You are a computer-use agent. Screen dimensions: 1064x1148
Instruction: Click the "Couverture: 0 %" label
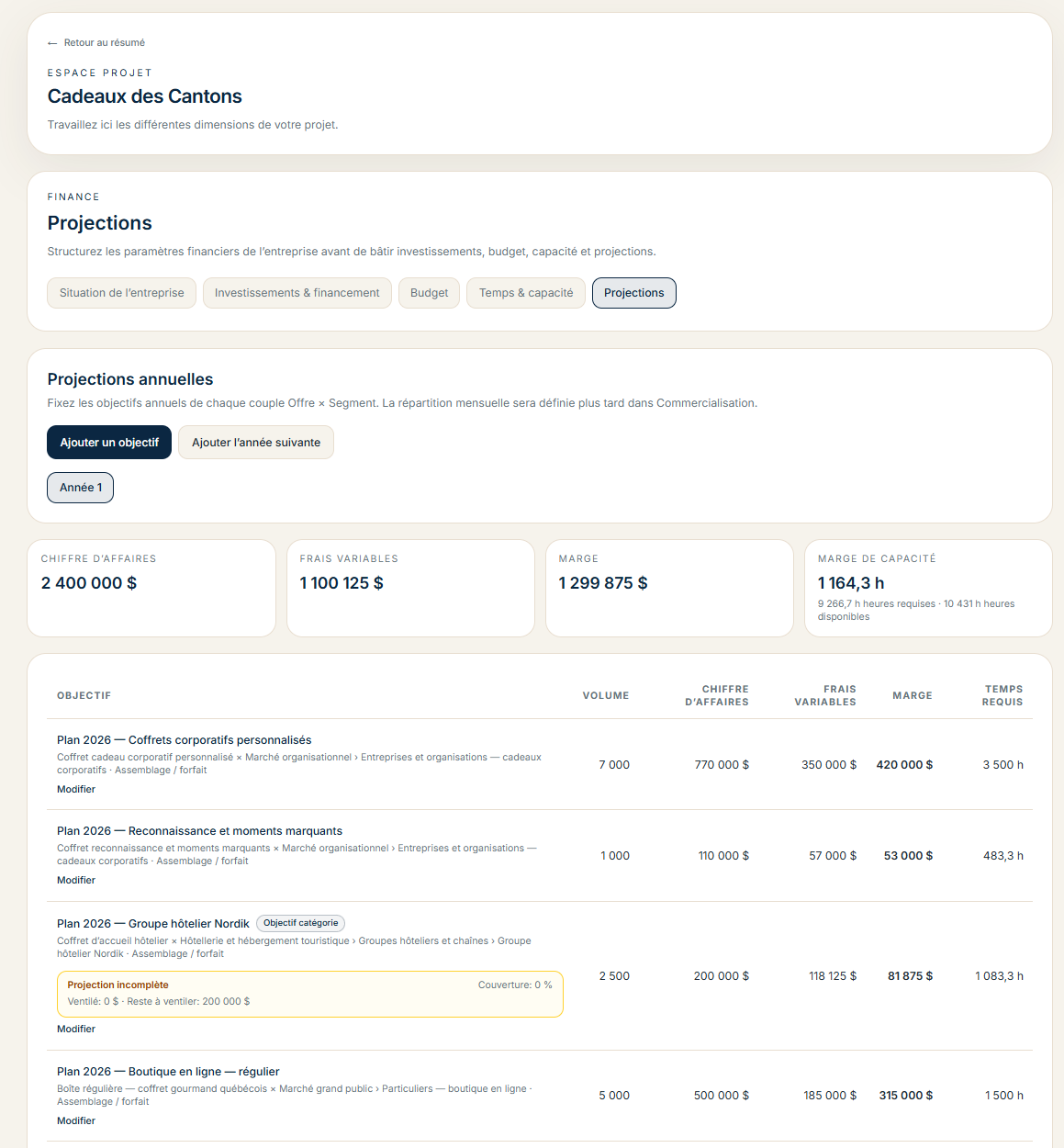(x=515, y=985)
